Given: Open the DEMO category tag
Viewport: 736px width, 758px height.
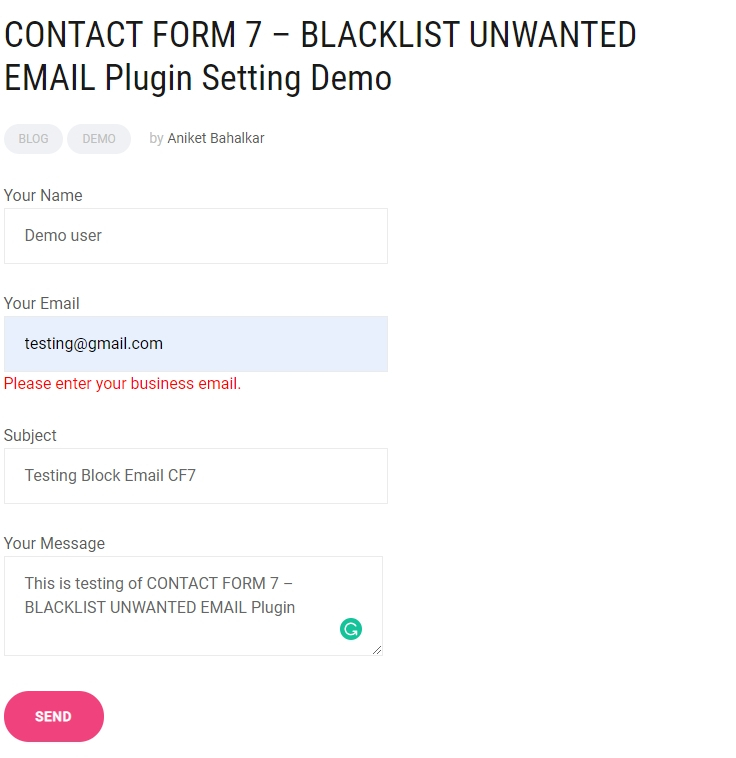Looking at the screenshot, I should click(x=99, y=139).
